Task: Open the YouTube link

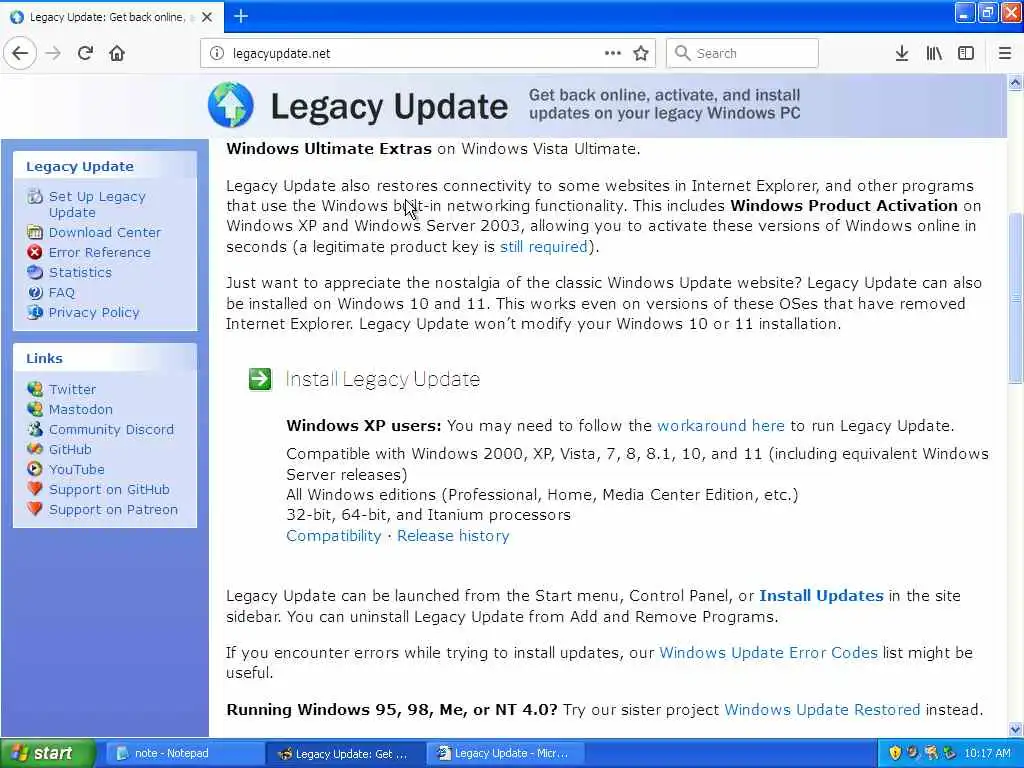Action: (76, 470)
